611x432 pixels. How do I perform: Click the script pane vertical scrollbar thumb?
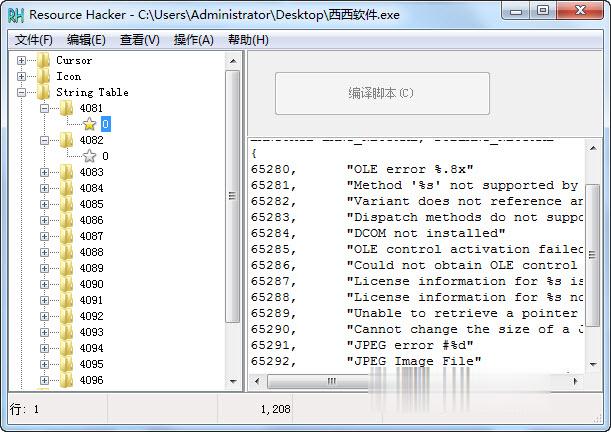coord(593,256)
